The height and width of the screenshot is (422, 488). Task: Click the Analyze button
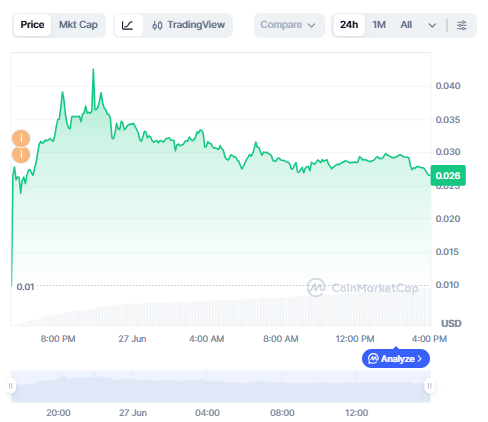[396, 359]
